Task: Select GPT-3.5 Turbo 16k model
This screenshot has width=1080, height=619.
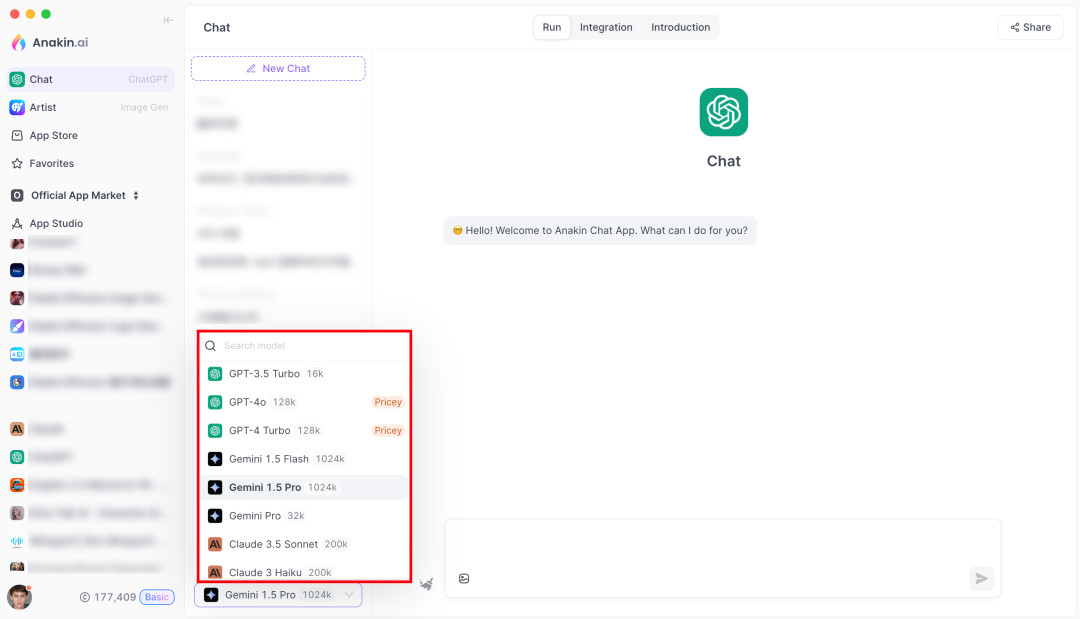Action: 304,374
